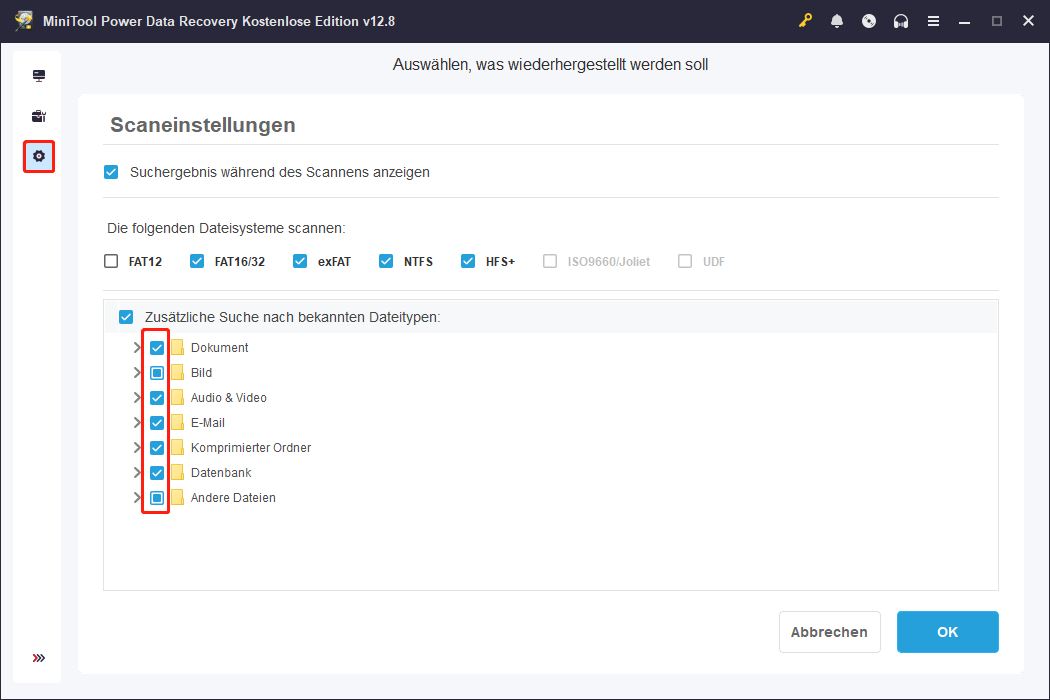Select the Dokument tree label
The height and width of the screenshot is (700, 1050).
point(220,348)
